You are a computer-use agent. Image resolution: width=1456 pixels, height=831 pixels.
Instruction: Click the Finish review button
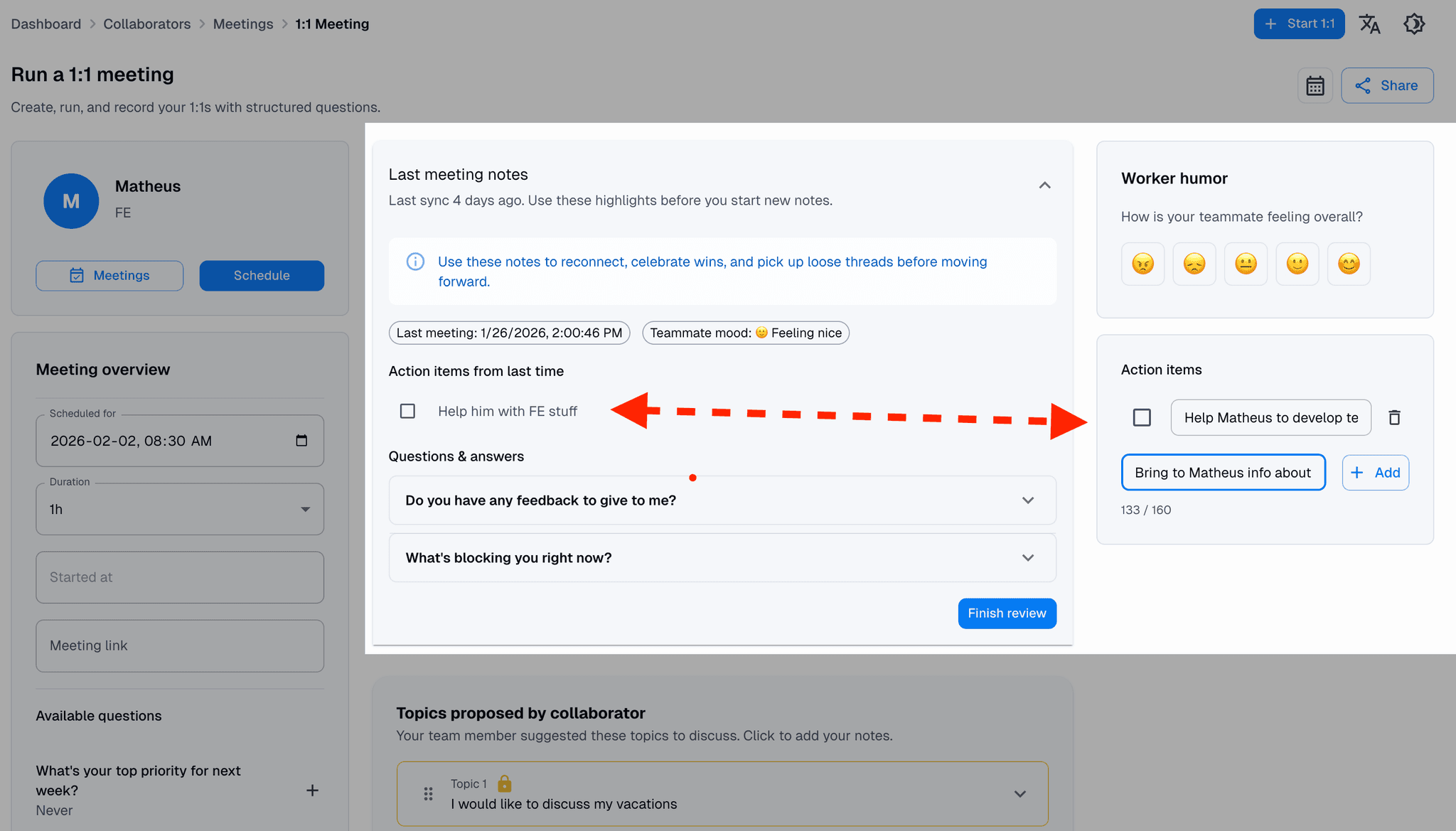tap(1007, 613)
